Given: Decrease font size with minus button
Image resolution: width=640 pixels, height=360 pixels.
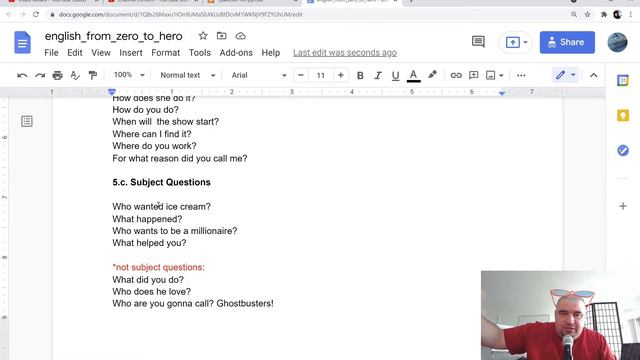Looking at the screenshot, I should [301, 76].
